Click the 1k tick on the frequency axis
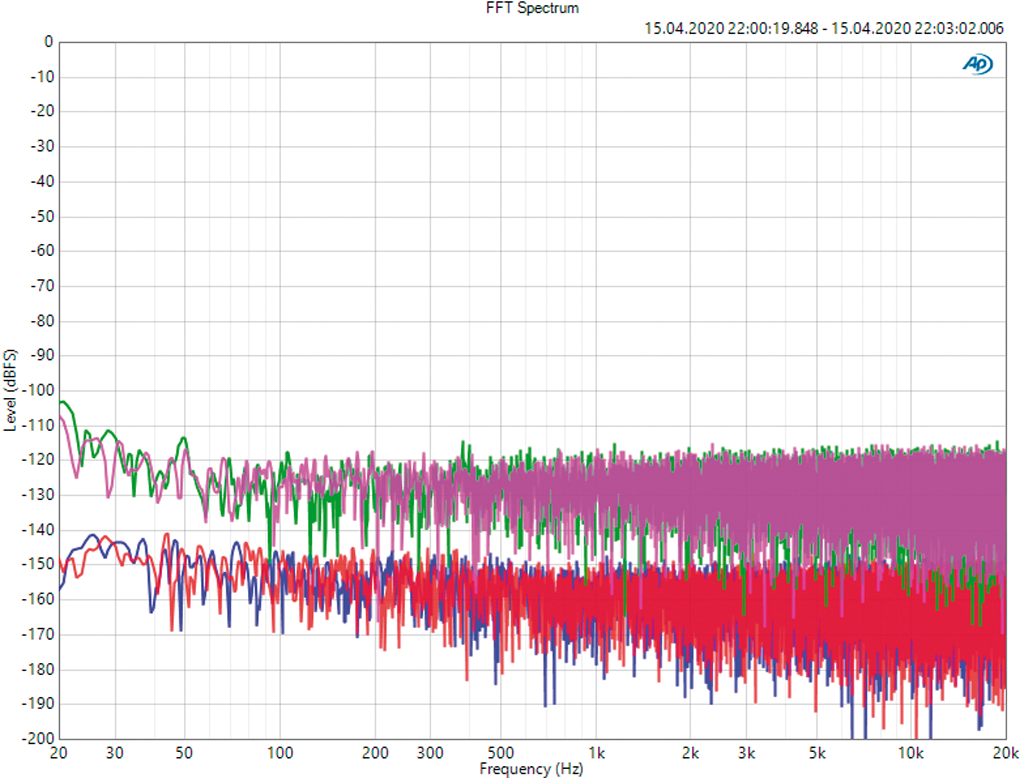Screen dimensions: 1024x778 coord(596,752)
